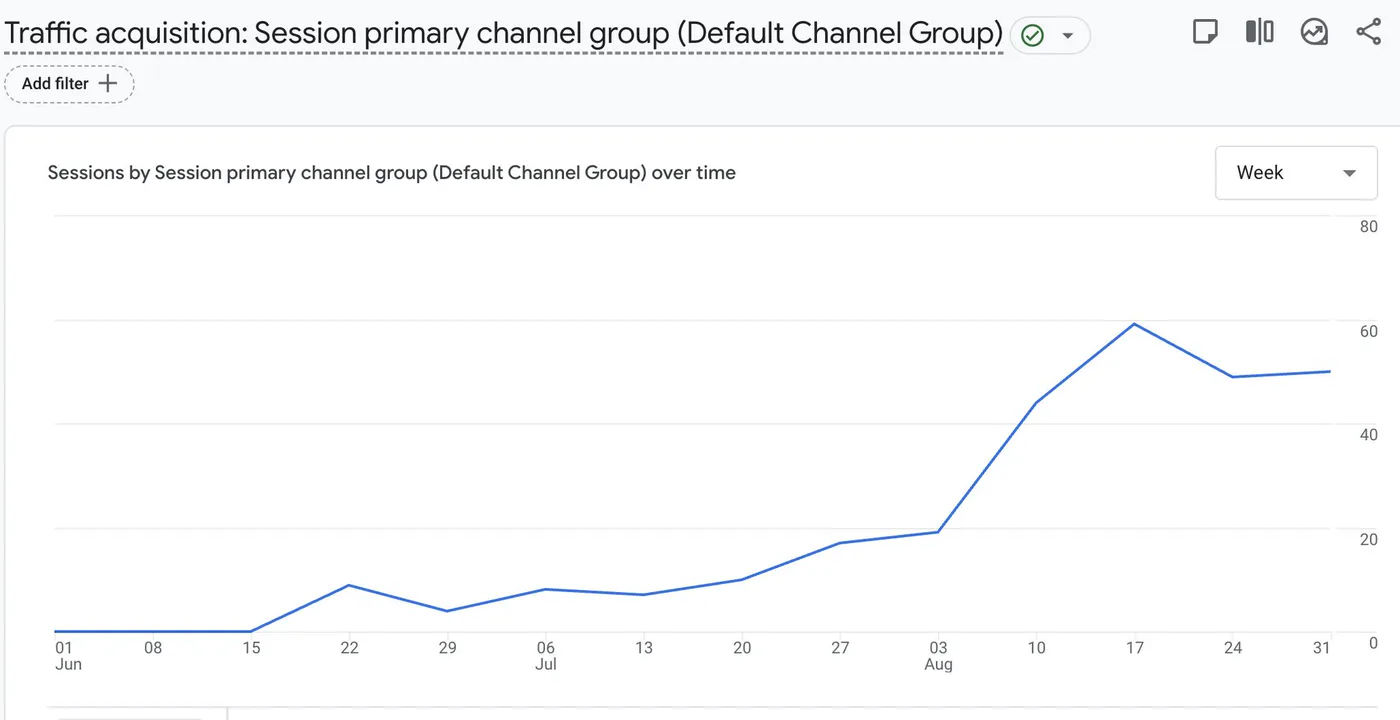Click the edit comparisons icon
Viewport: 1400px width, 720px height.
tap(1260, 32)
